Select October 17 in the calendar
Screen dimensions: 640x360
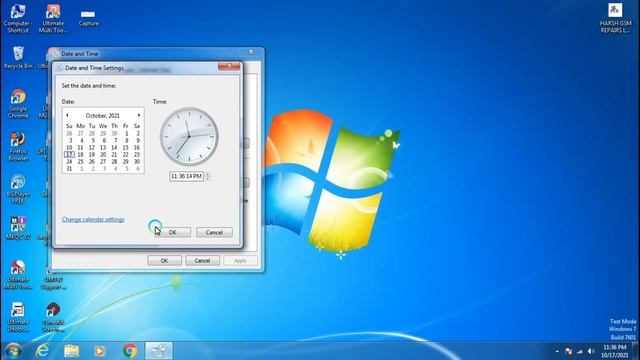(x=69, y=155)
